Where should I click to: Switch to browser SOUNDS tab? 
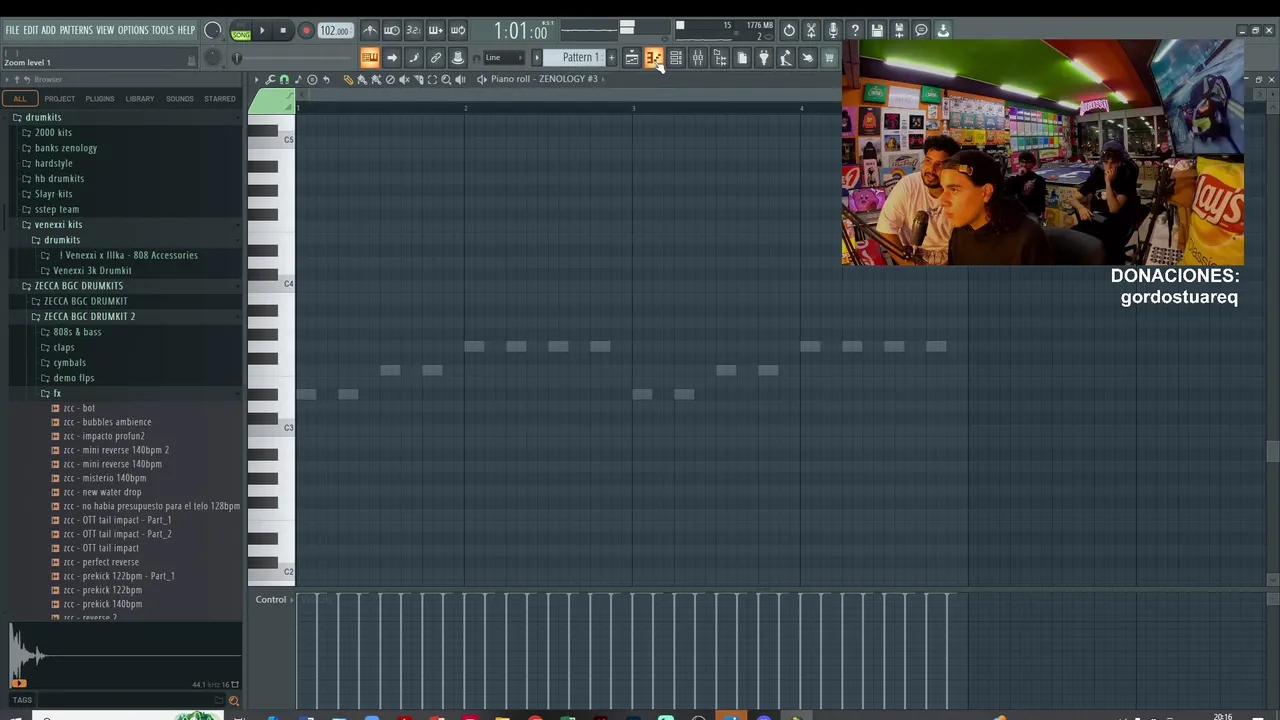coord(180,99)
